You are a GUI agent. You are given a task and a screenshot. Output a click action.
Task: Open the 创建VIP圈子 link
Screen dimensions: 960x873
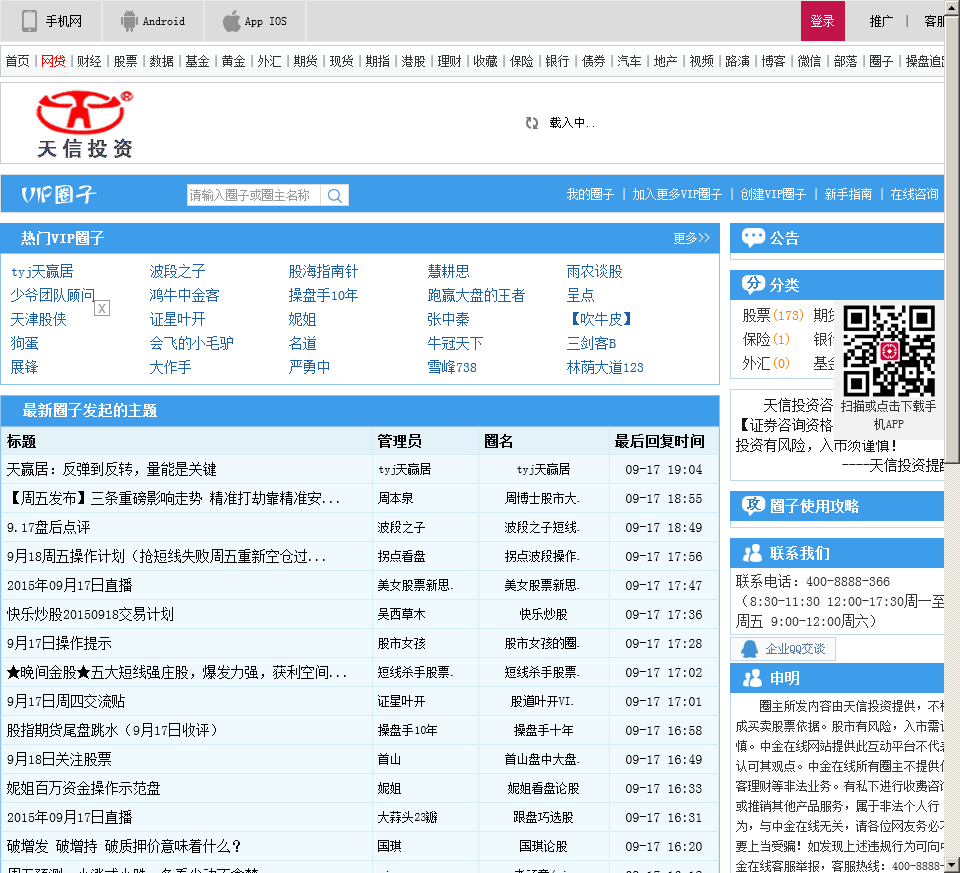(x=773, y=195)
